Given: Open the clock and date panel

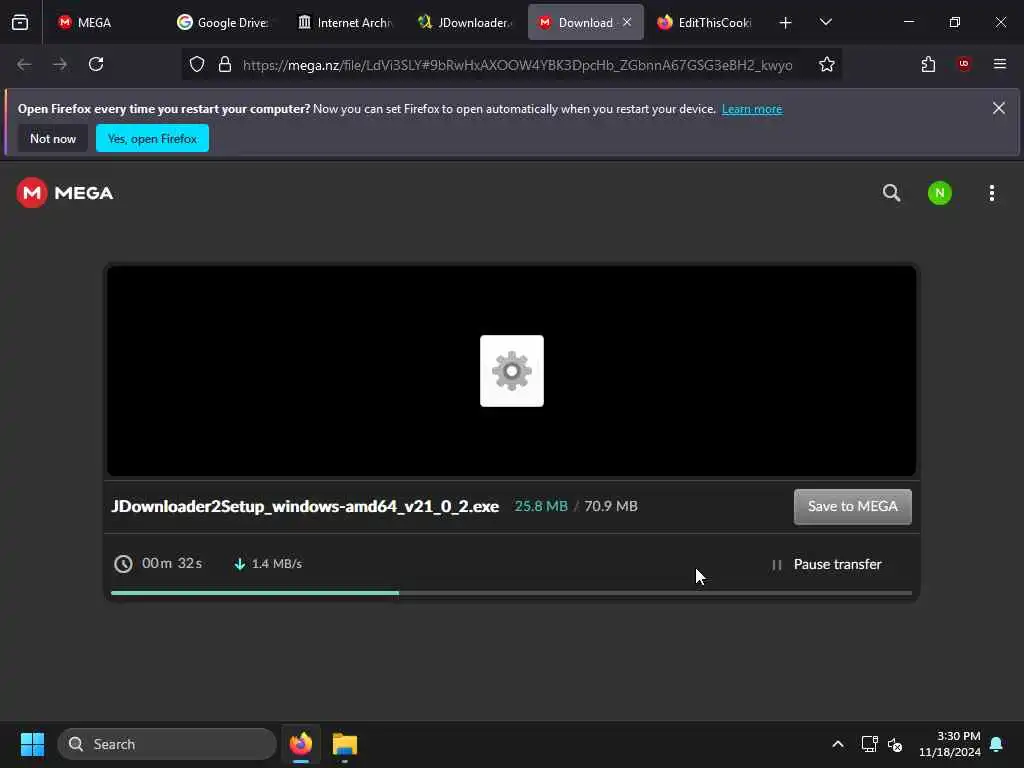Looking at the screenshot, I should click(950, 744).
